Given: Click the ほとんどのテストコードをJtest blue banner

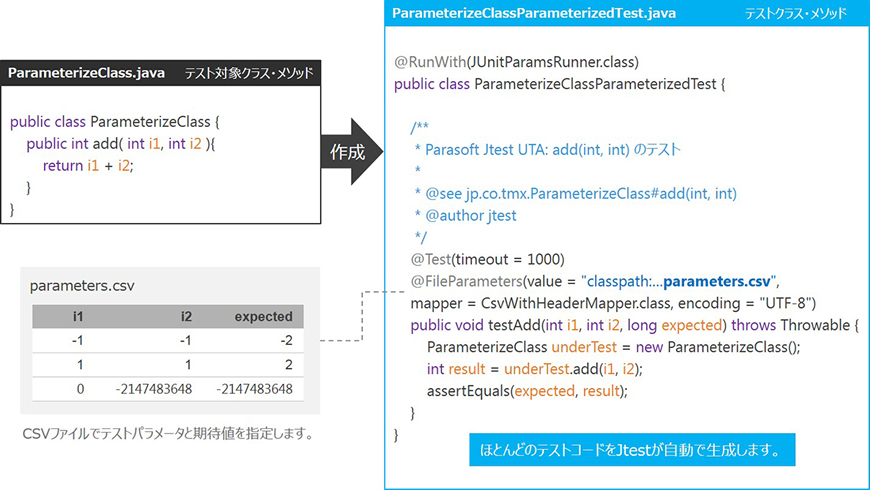Looking at the screenshot, I should (632, 449).
